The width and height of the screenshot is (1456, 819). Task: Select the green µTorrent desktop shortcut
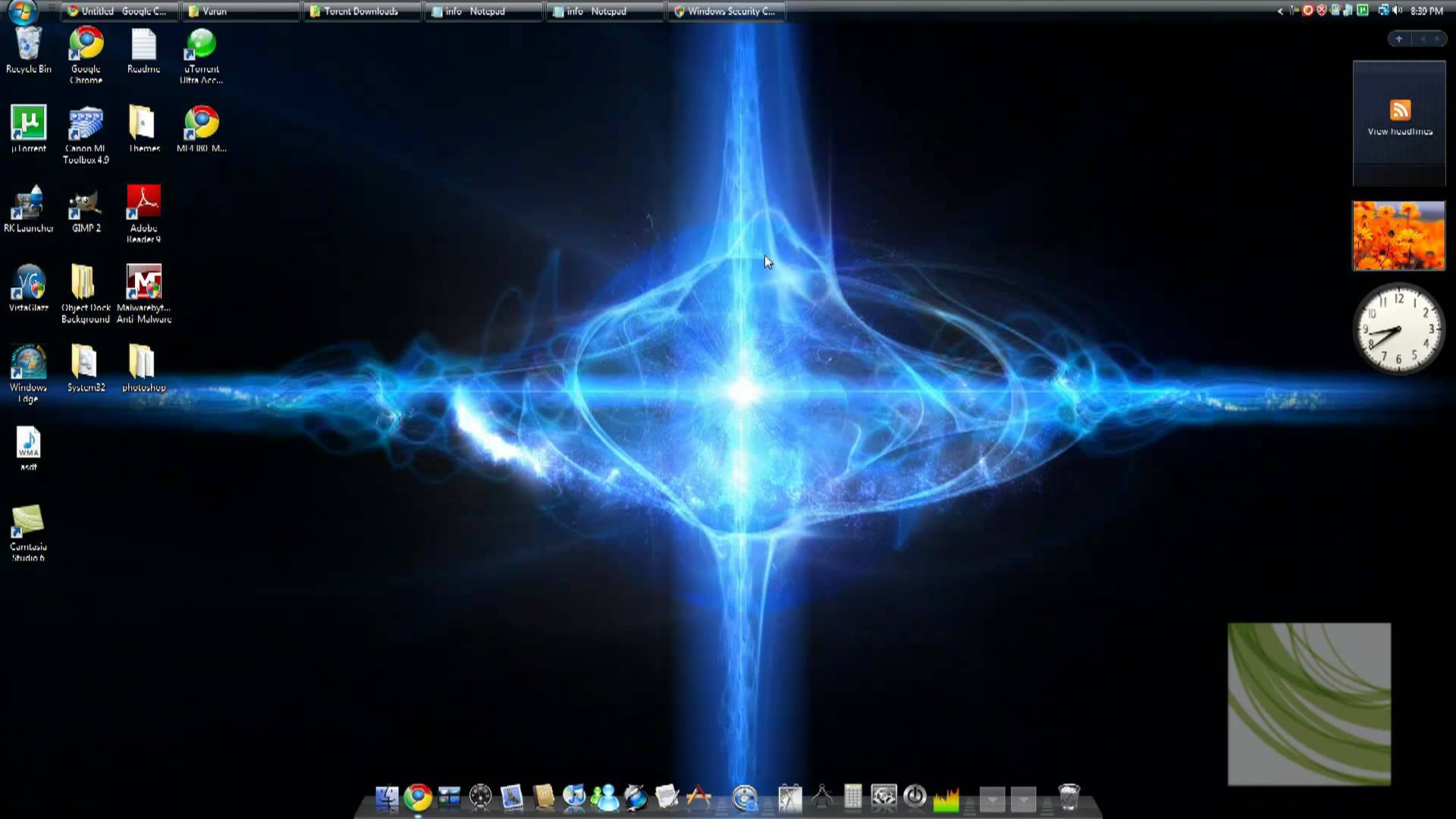[x=29, y=130]
